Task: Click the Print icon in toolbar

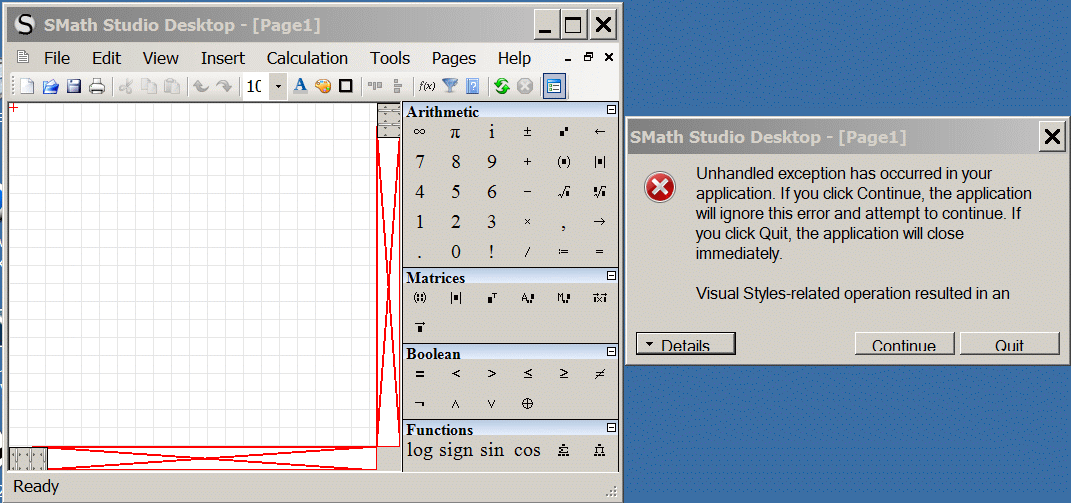Action: [97, 87]
